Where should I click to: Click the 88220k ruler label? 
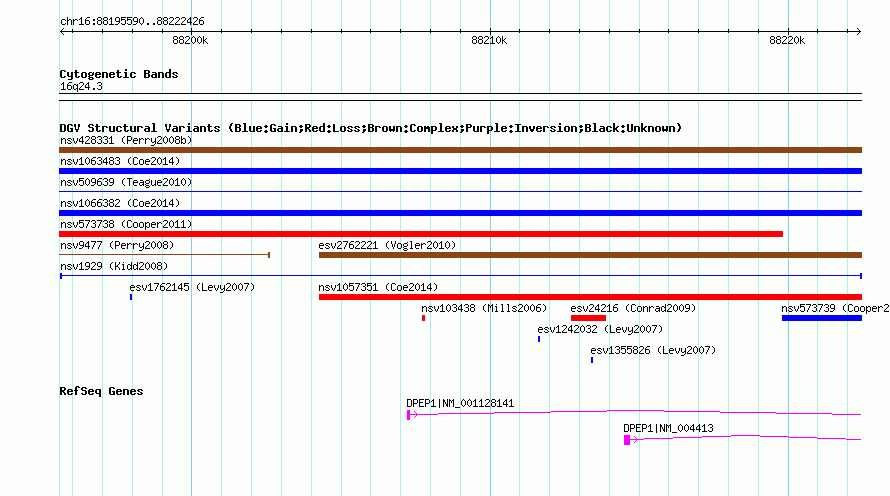(787, 40)
